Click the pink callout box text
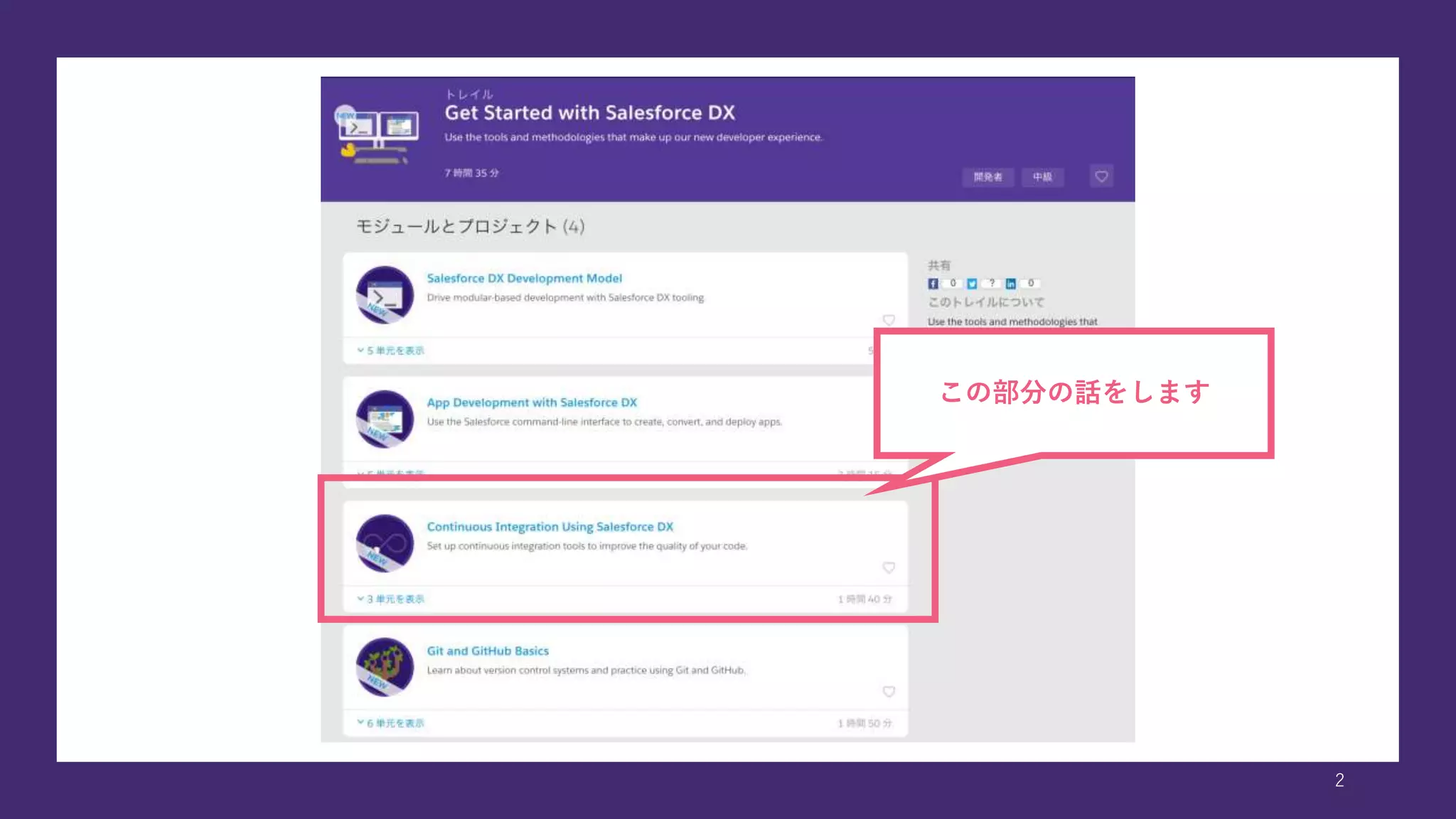The height and width of the screenshot is (819, 1456). click(x=1074, y=392)
